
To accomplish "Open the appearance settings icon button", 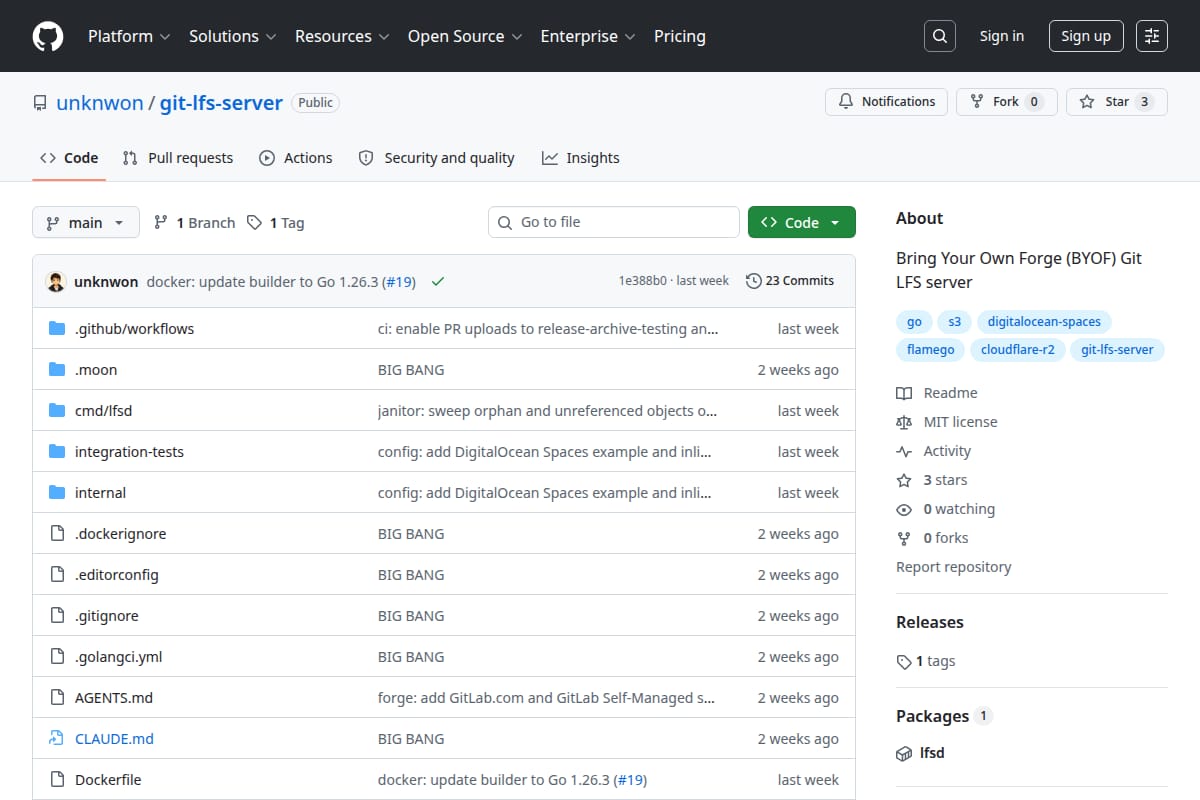I will click(1152, 36).
